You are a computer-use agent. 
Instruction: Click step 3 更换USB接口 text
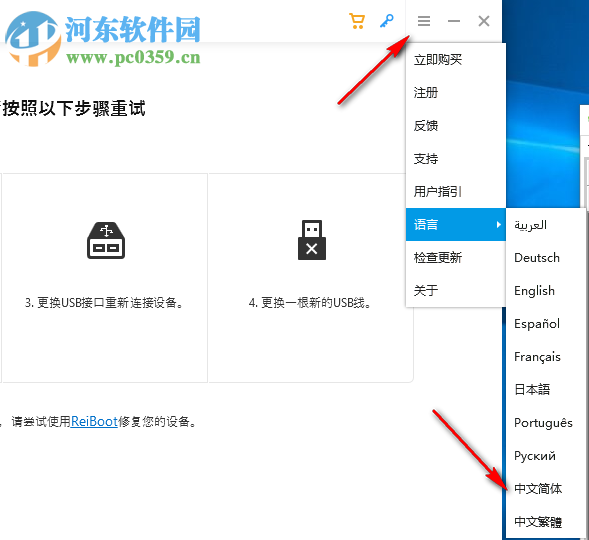[x=104, y=303]
